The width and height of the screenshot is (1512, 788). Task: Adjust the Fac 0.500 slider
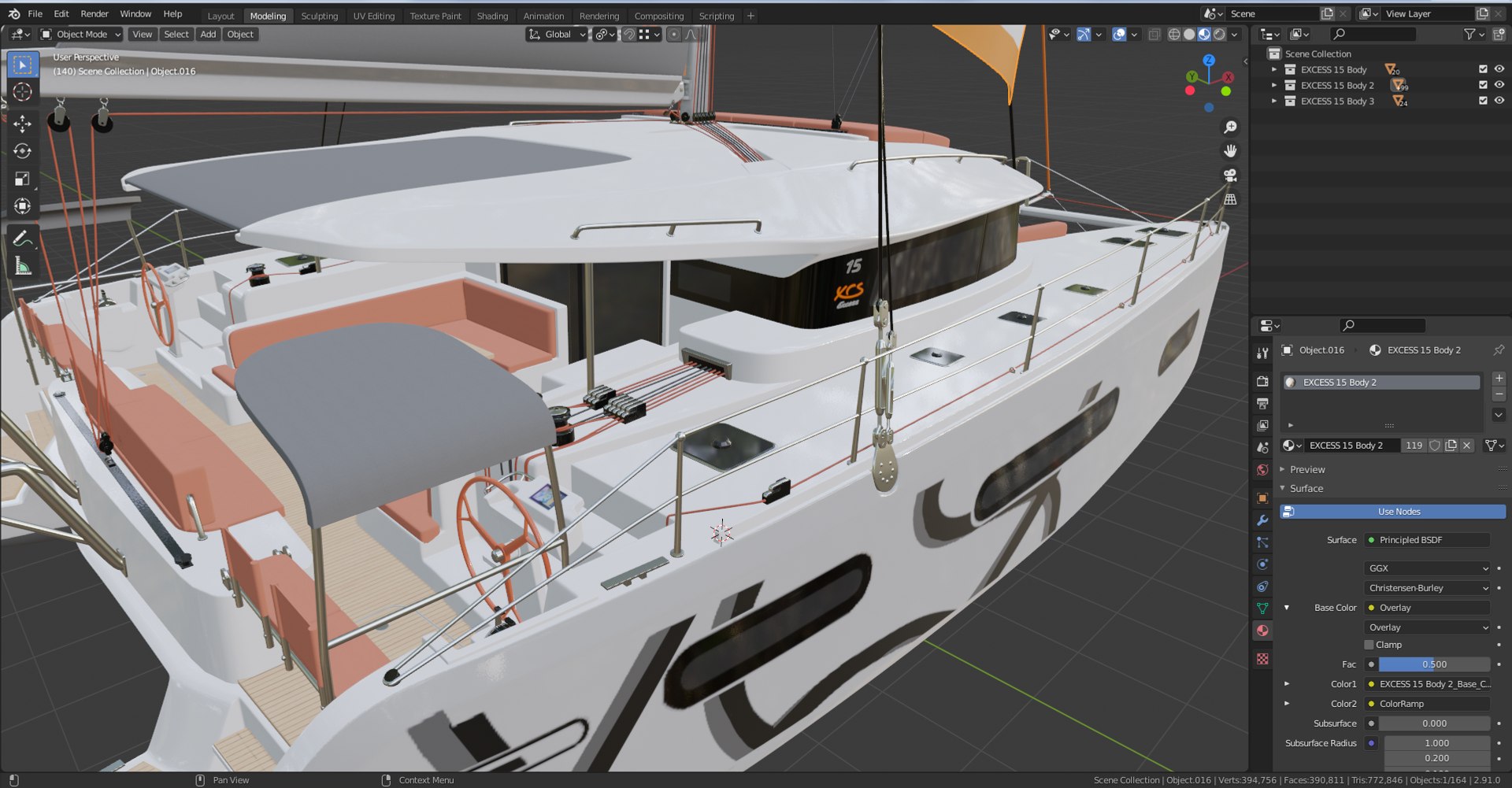point(1434,664)
